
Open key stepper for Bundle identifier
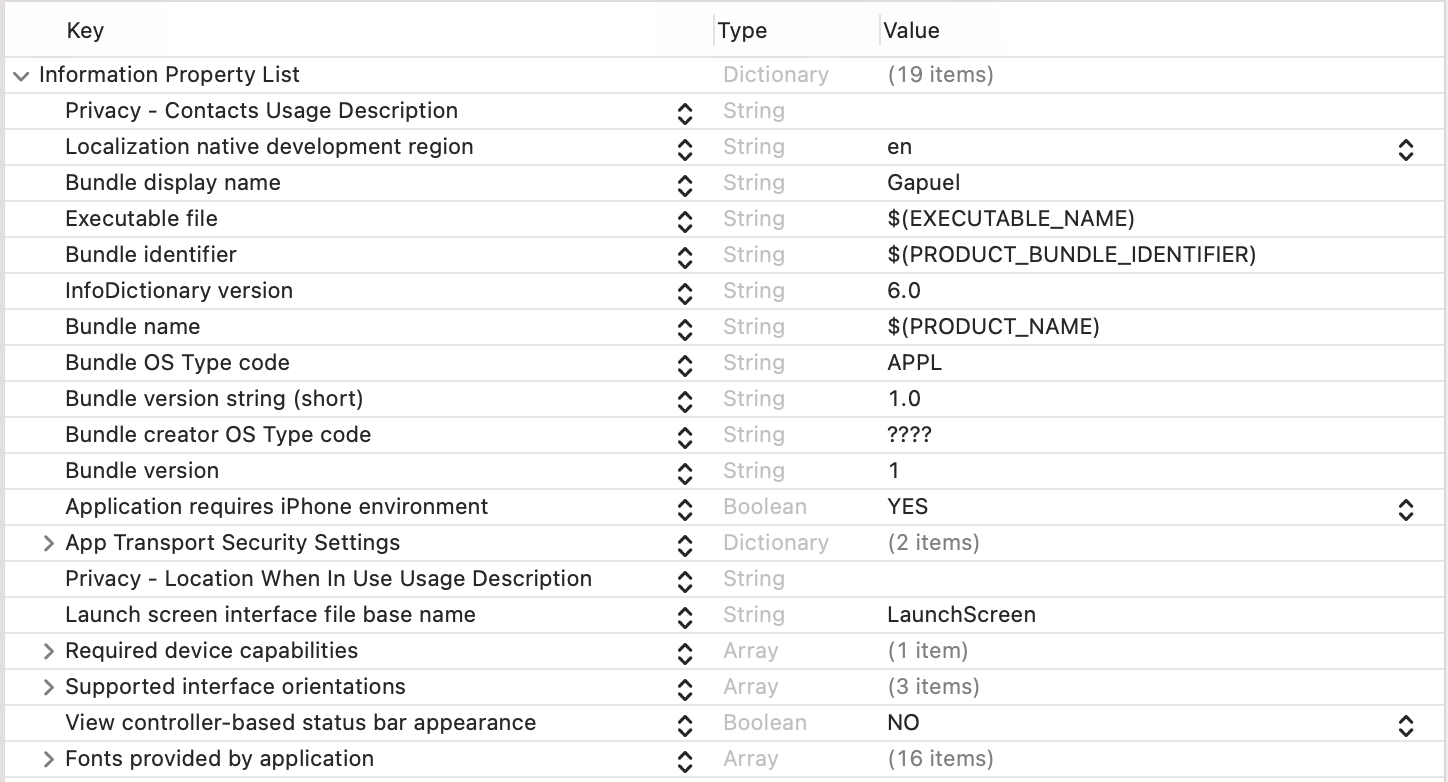click(685, 257)
